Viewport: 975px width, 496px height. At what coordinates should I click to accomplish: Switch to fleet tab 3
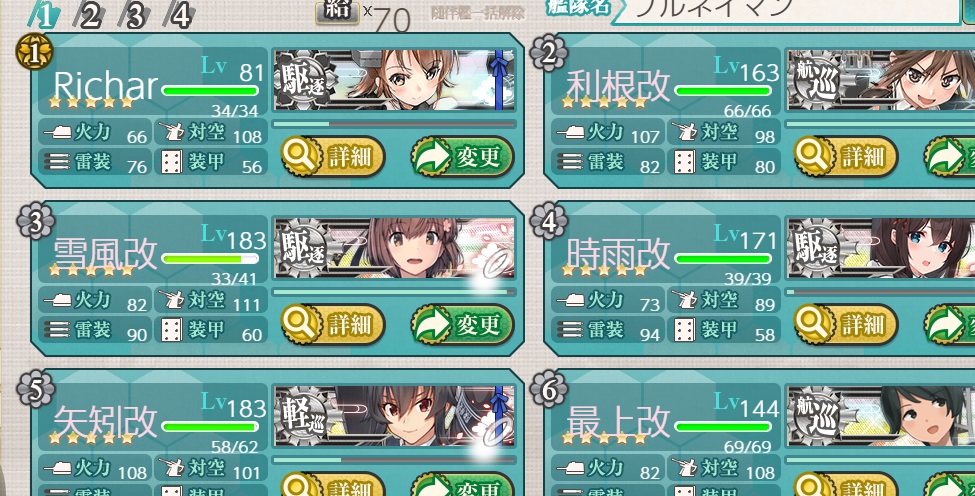pos(134,16)
